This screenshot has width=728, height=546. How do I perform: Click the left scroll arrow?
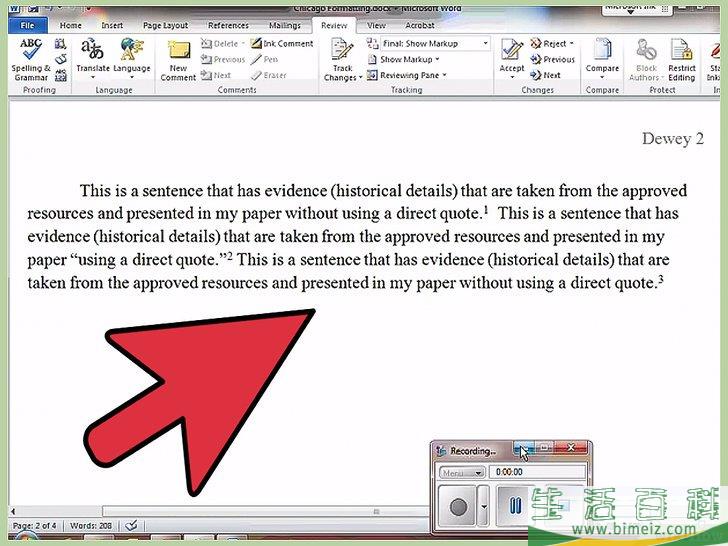13,512
